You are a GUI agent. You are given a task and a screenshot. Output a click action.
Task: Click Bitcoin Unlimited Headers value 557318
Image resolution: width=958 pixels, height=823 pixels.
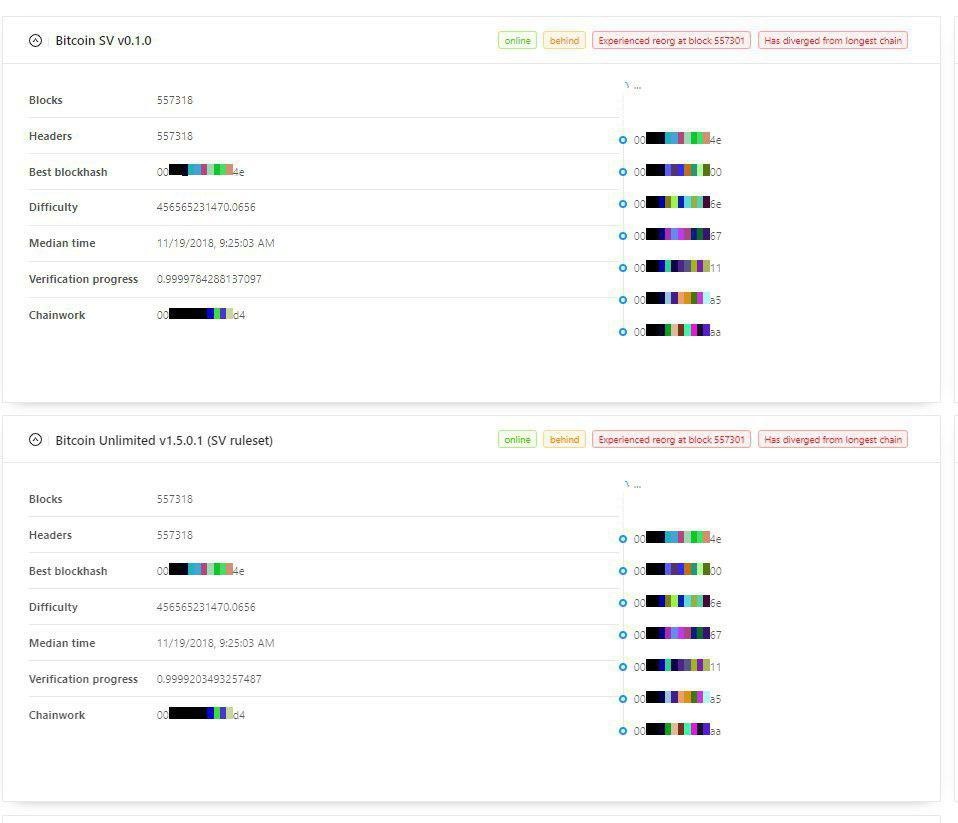[175, 535]
